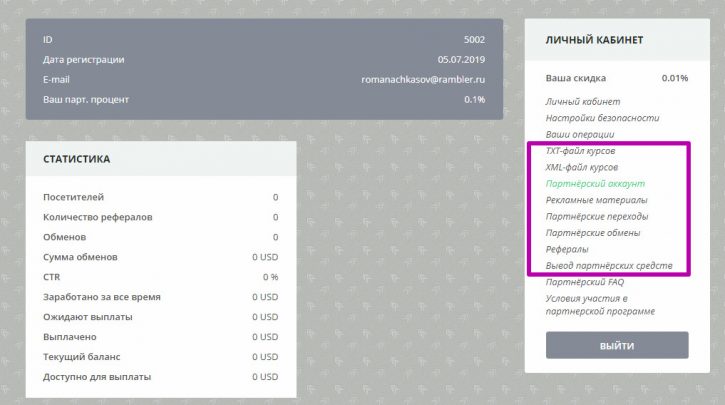The height and width of the screenshot is (405, 725).
Task: Open Настройки безопасности settings link
Action: [602, 118]
